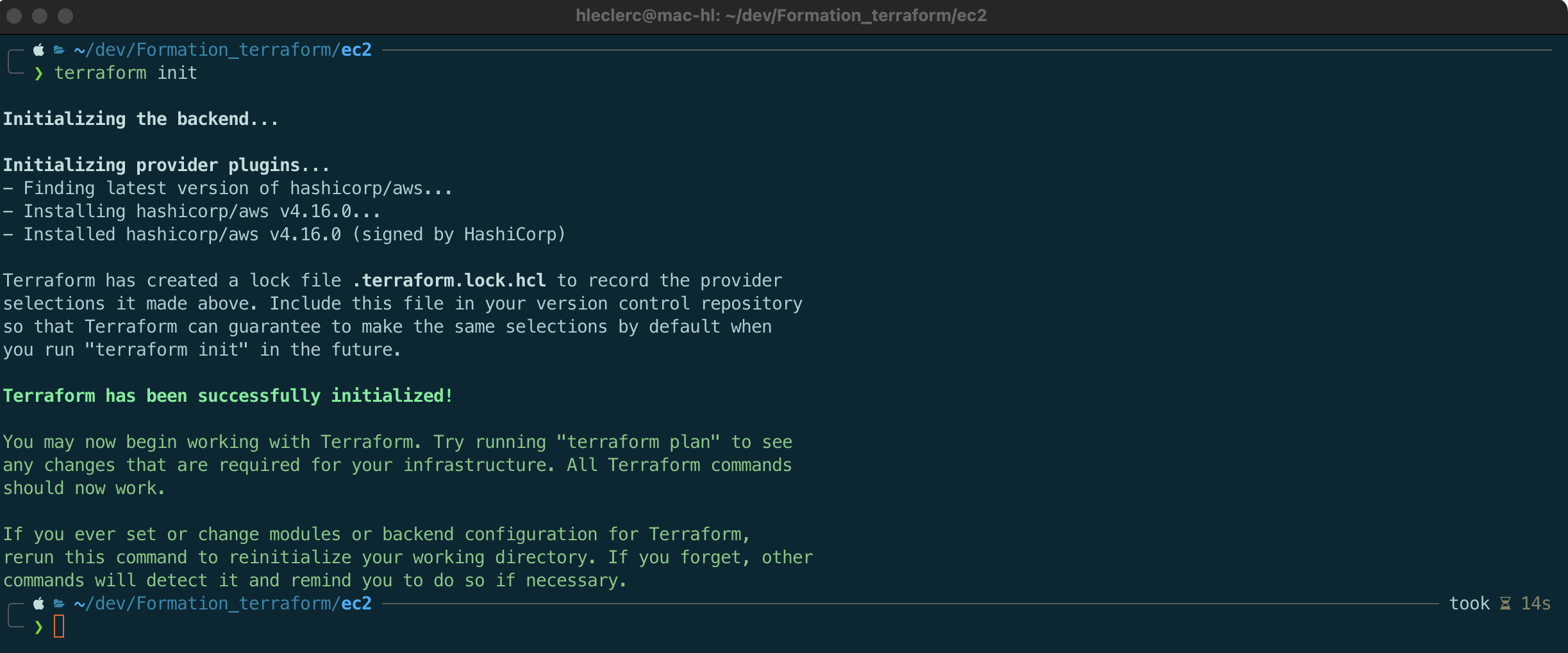Click the folder icon in the bottom prompt

59,604
